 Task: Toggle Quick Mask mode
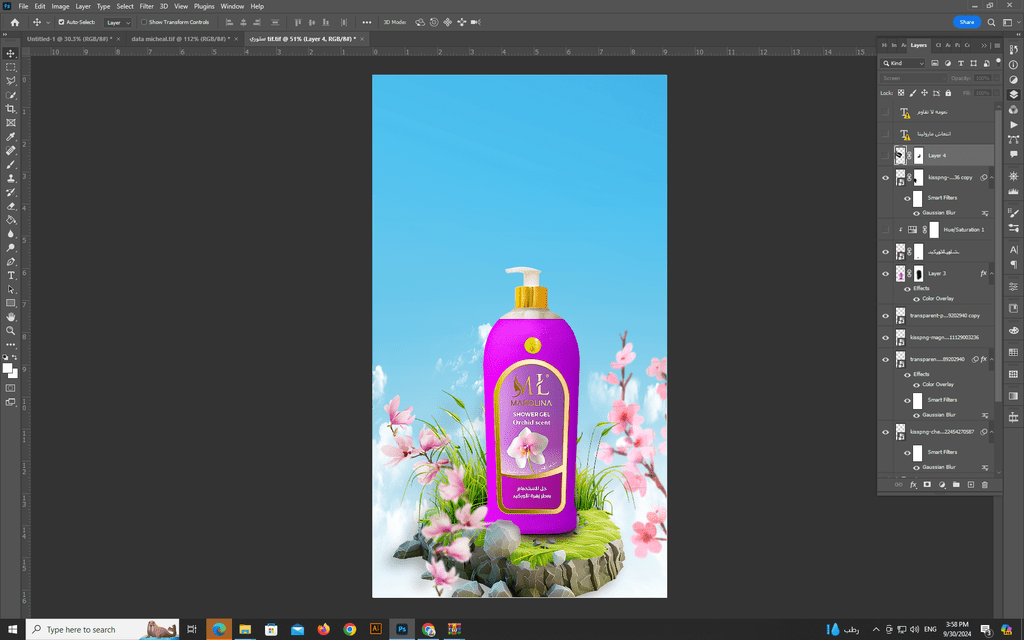[x=10, y=388]
